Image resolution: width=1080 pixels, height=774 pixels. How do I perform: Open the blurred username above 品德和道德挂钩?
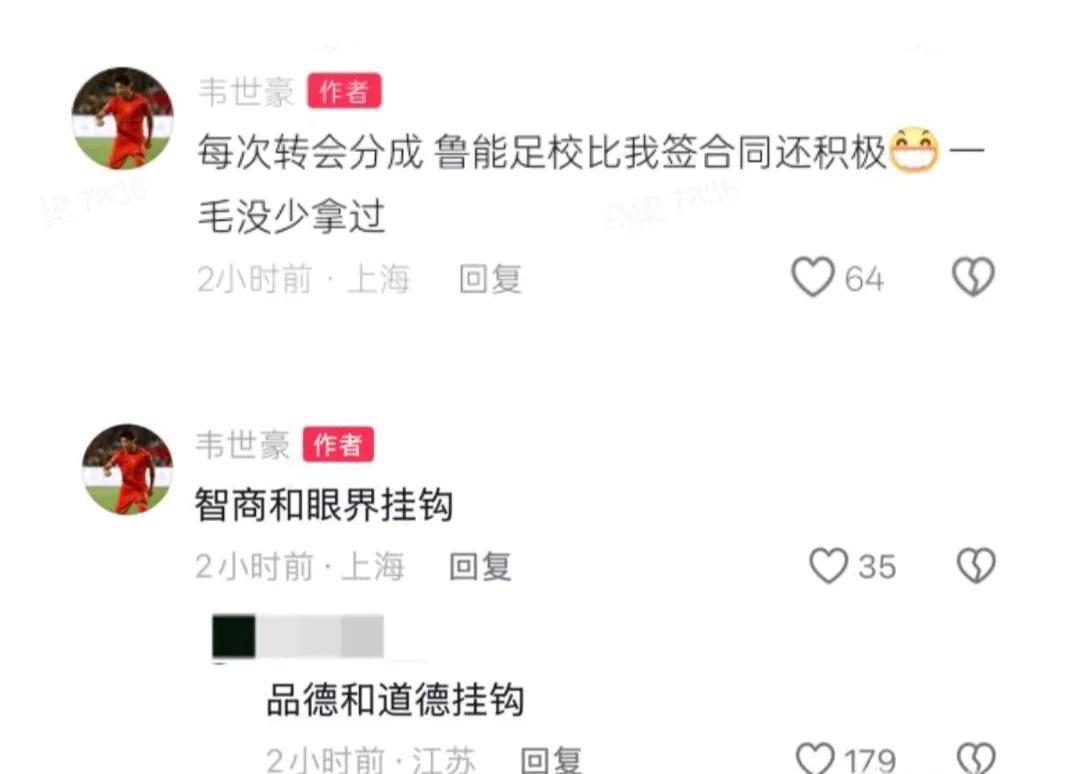pos(298,636)
